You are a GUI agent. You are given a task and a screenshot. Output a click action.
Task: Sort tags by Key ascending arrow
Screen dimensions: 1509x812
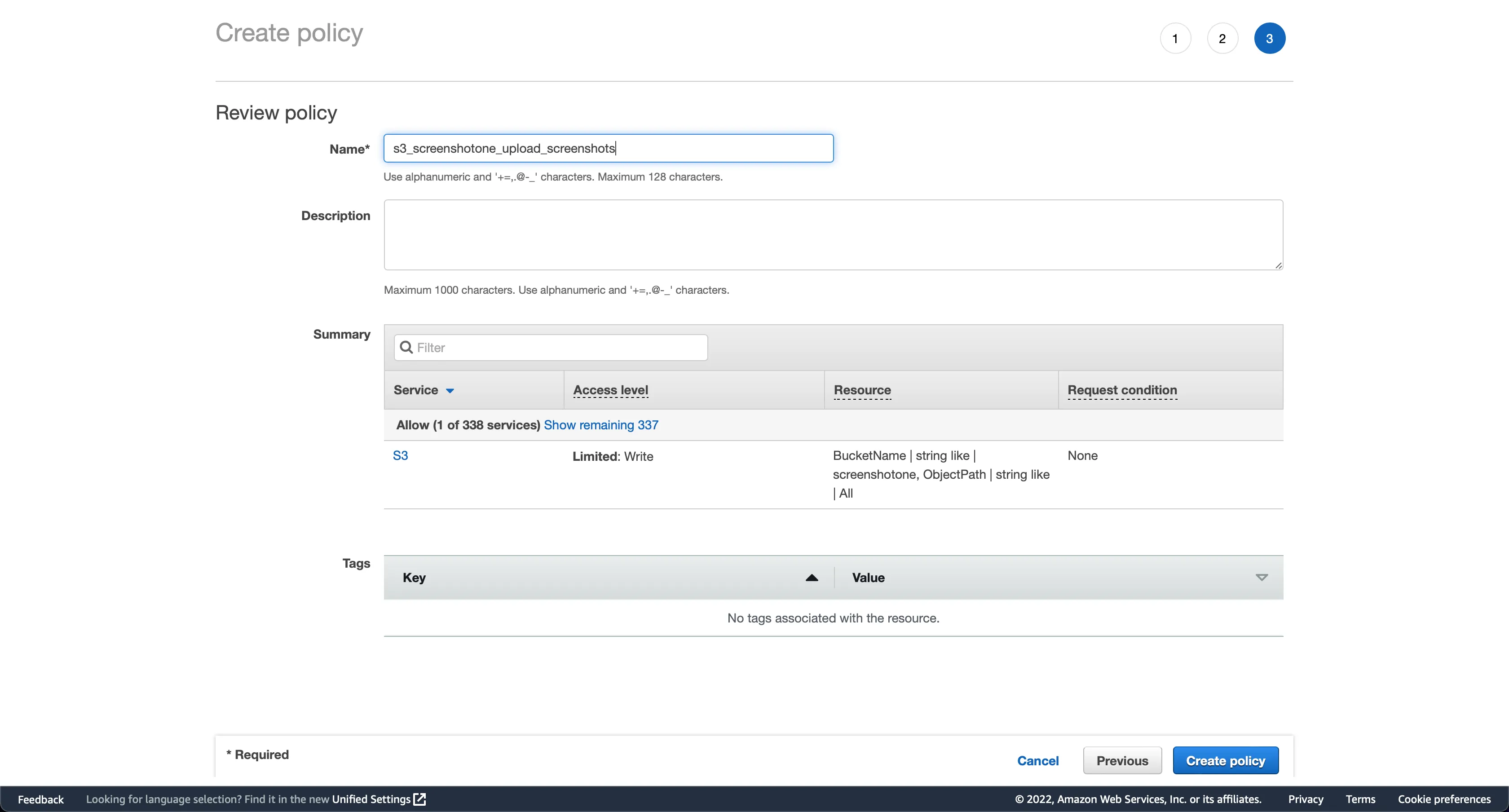812,578
